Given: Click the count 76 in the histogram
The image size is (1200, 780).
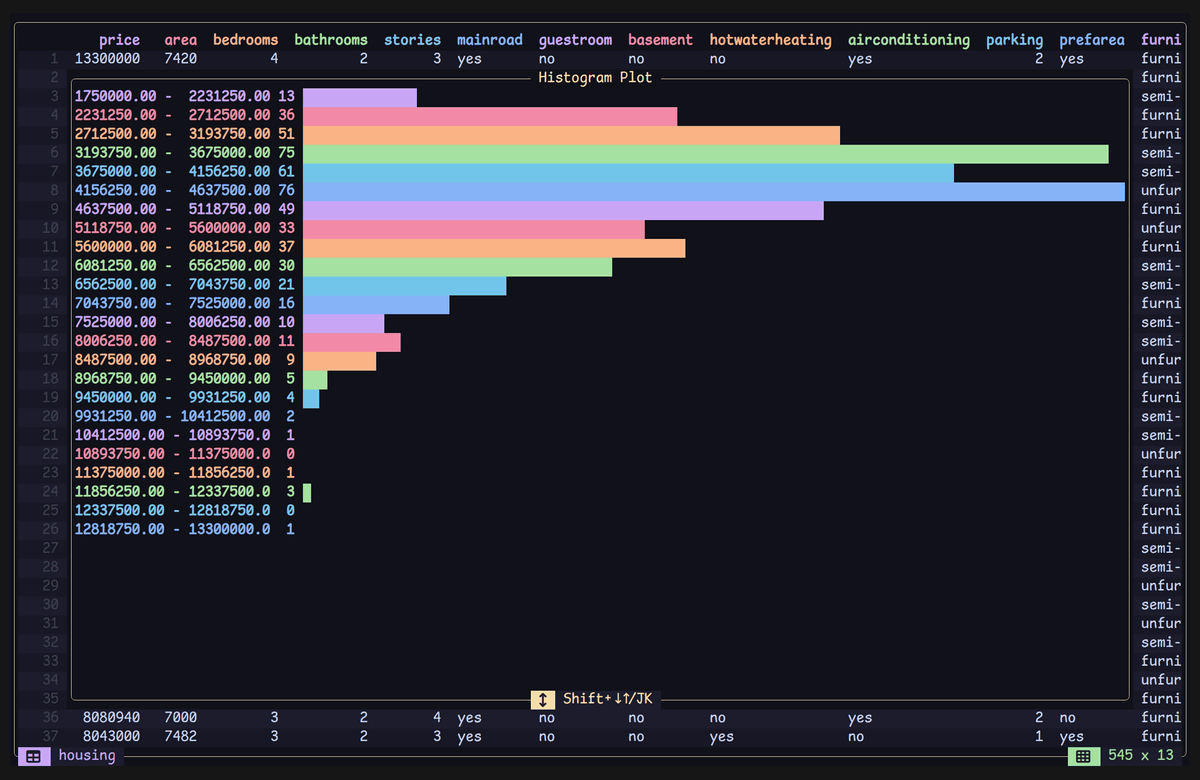Looking at the screenshot, I should pyautogui.click(x=287, y=191).
